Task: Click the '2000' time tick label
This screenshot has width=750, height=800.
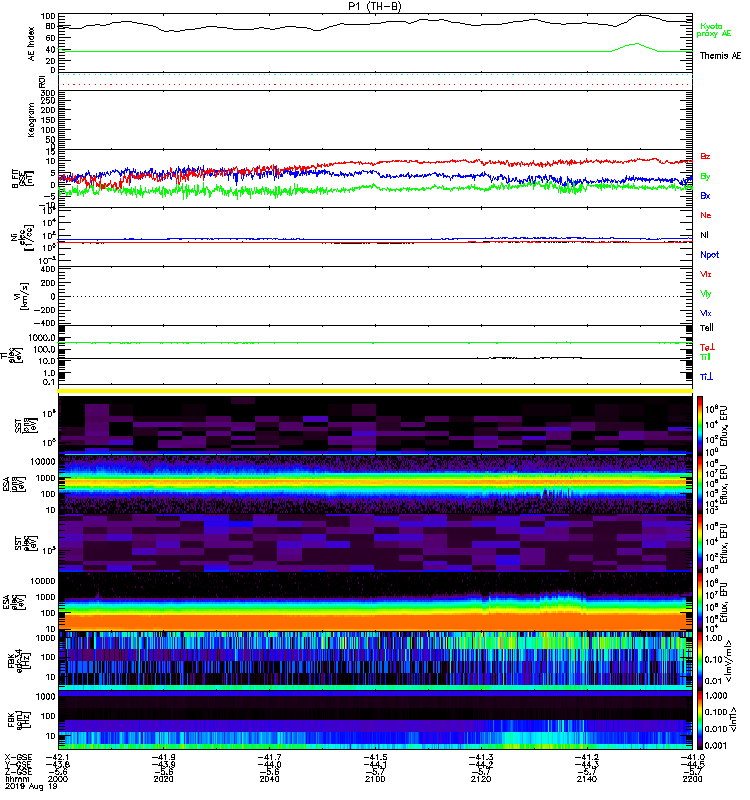Action: click(58, 779)
